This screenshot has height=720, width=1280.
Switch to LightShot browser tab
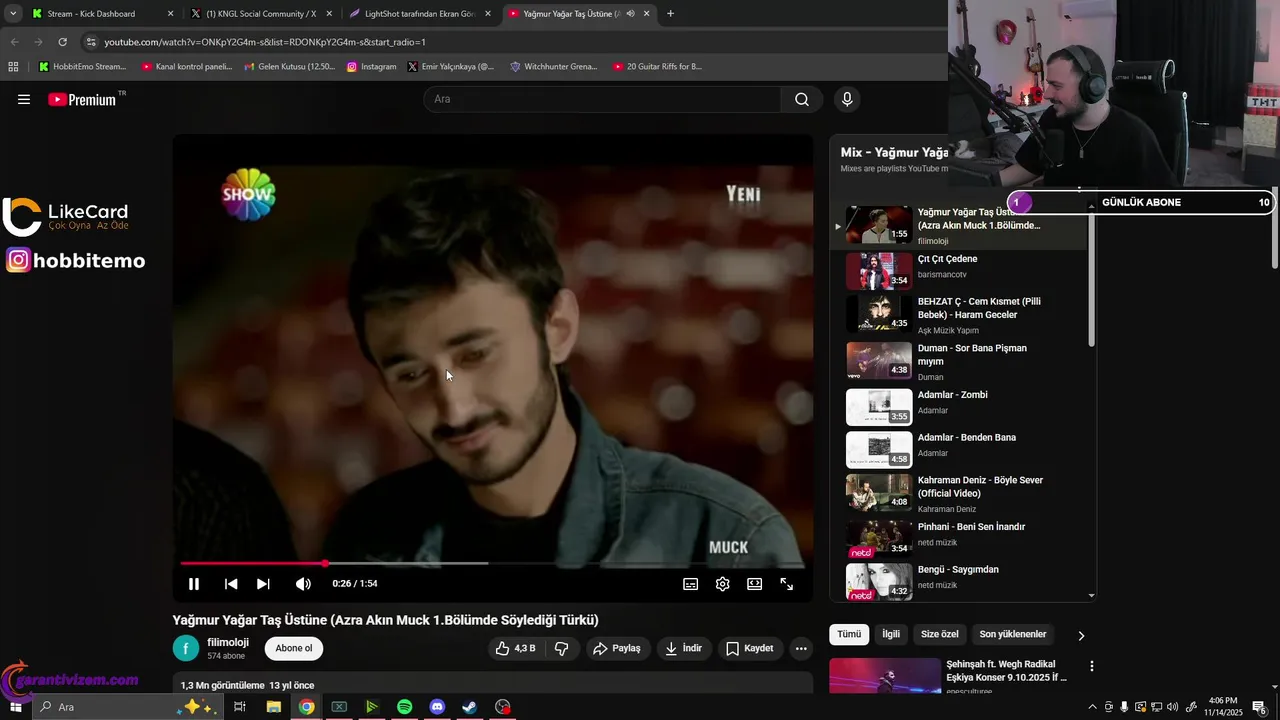click(x=420, y=14)
